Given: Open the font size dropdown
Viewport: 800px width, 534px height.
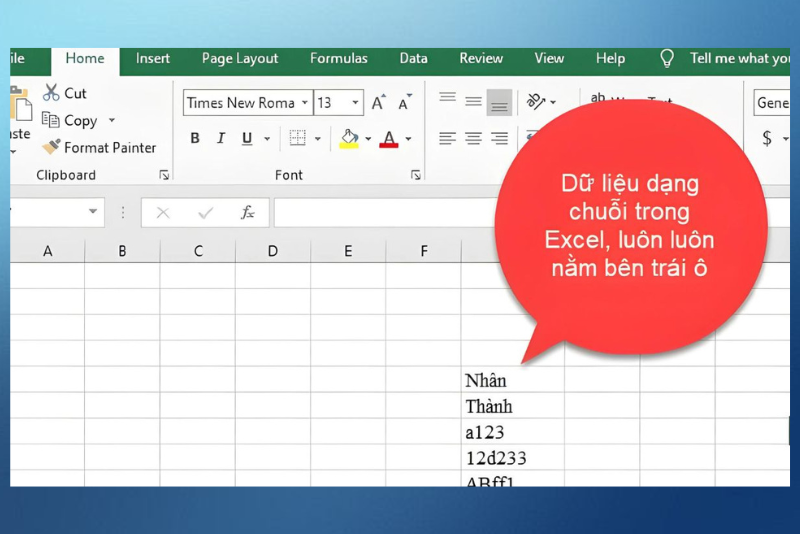Looking at the screenshot, I should pos(355,103).
